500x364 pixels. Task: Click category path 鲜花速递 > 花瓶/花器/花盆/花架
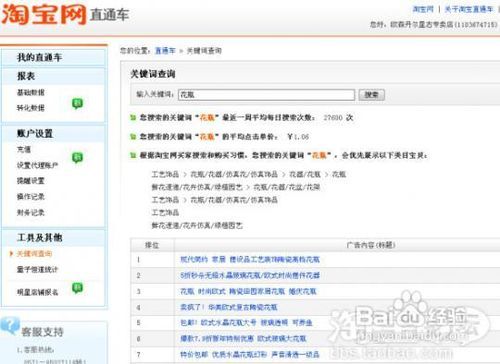point(236,187)
